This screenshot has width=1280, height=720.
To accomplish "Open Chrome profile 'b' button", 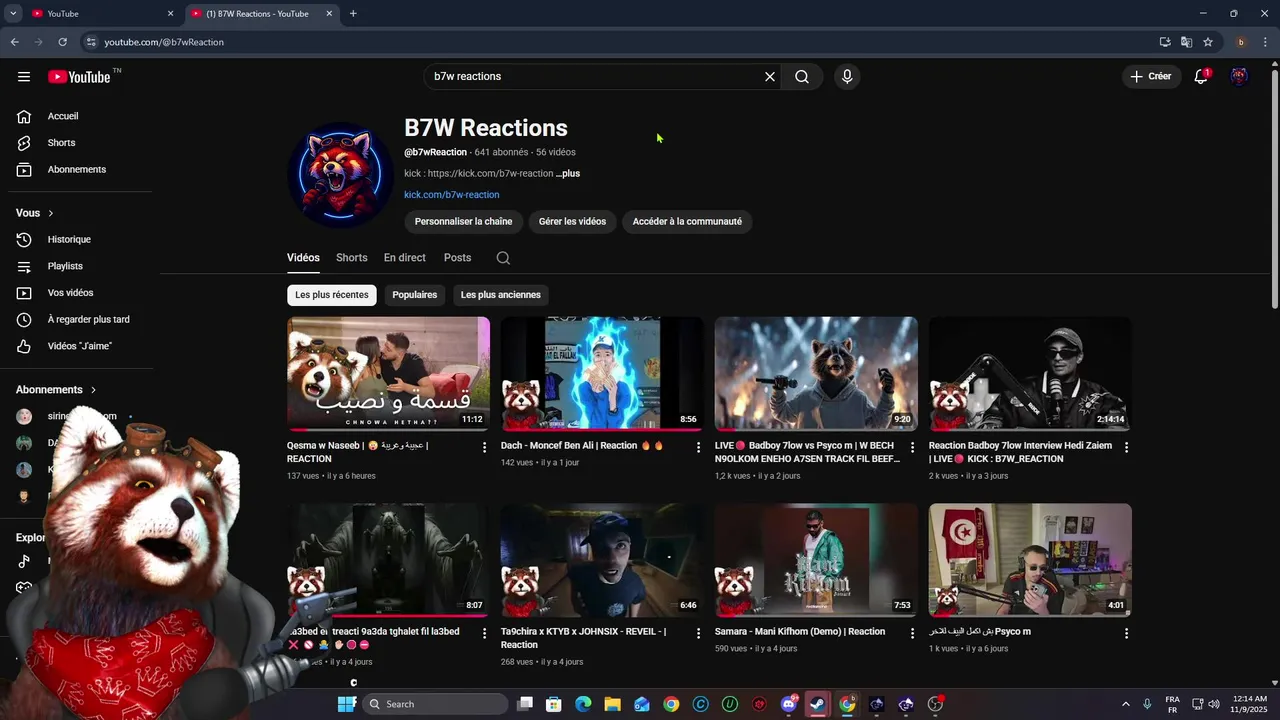I will tap(1241, 42).
